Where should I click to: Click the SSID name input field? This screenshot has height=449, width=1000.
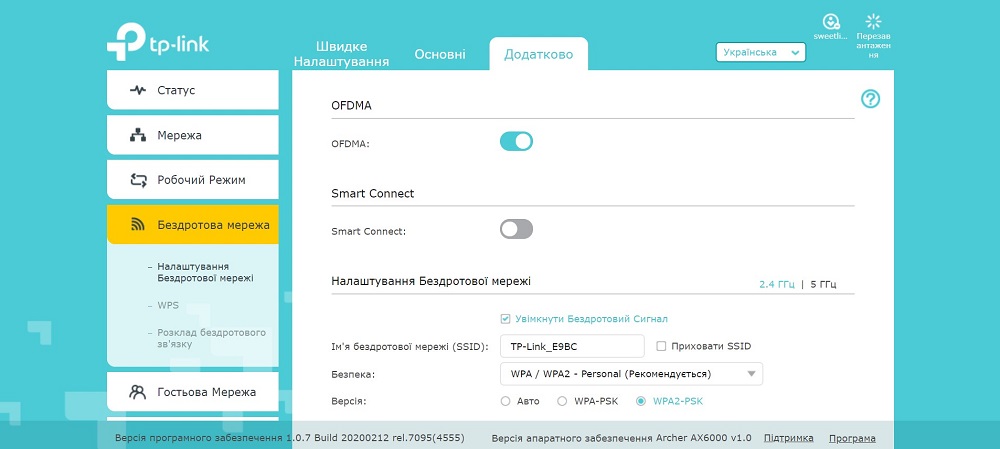[572, 346]
